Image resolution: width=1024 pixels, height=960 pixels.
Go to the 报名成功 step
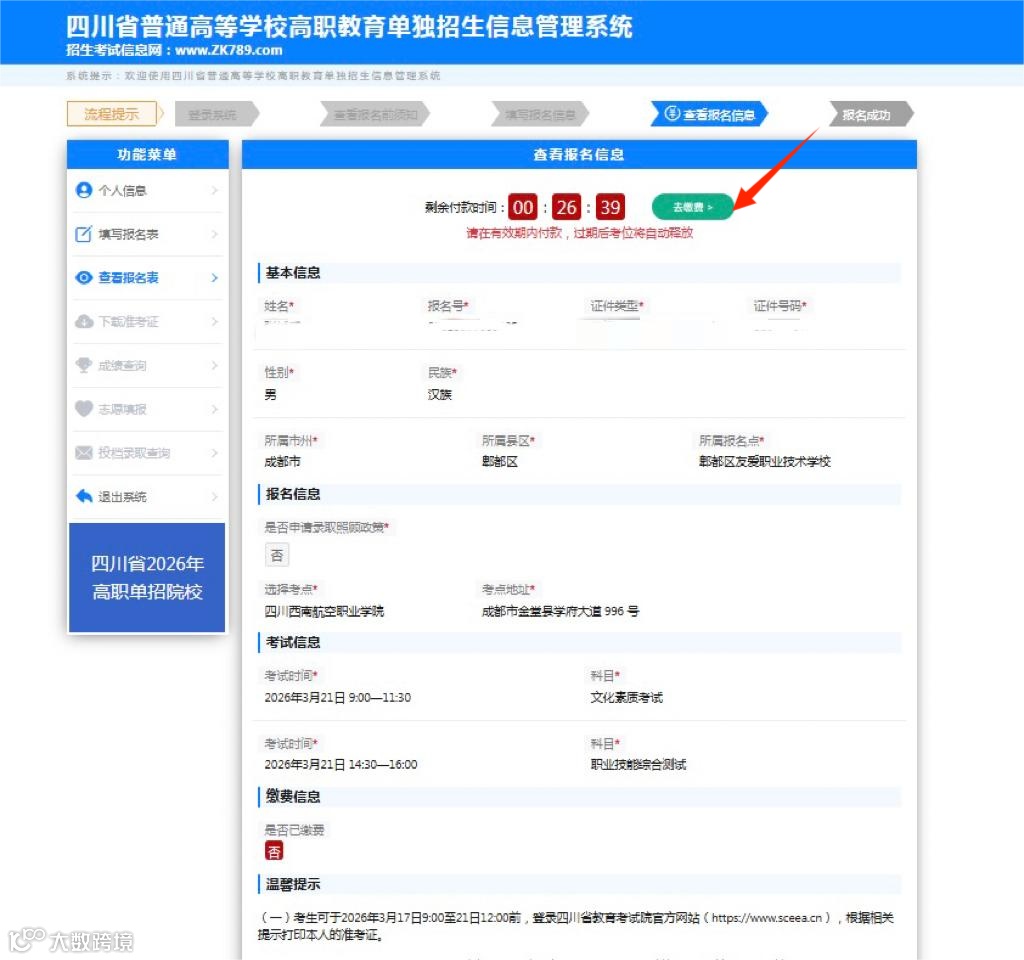(871, 114)
